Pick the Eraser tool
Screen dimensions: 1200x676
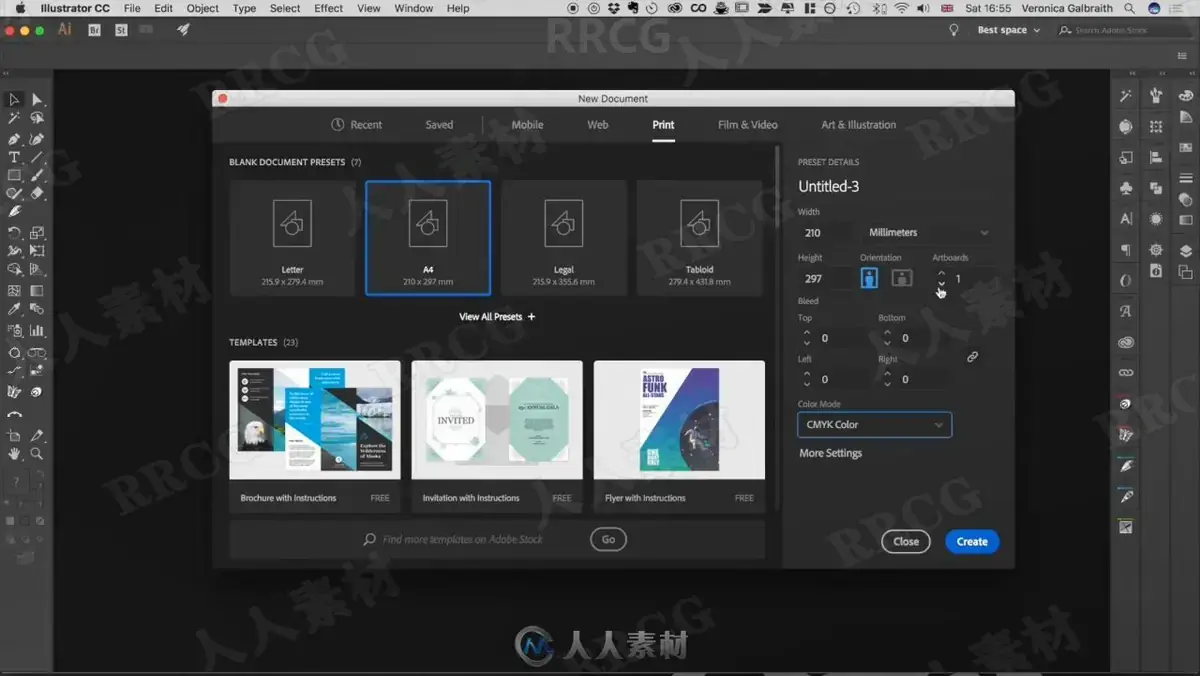coord(37,194)
